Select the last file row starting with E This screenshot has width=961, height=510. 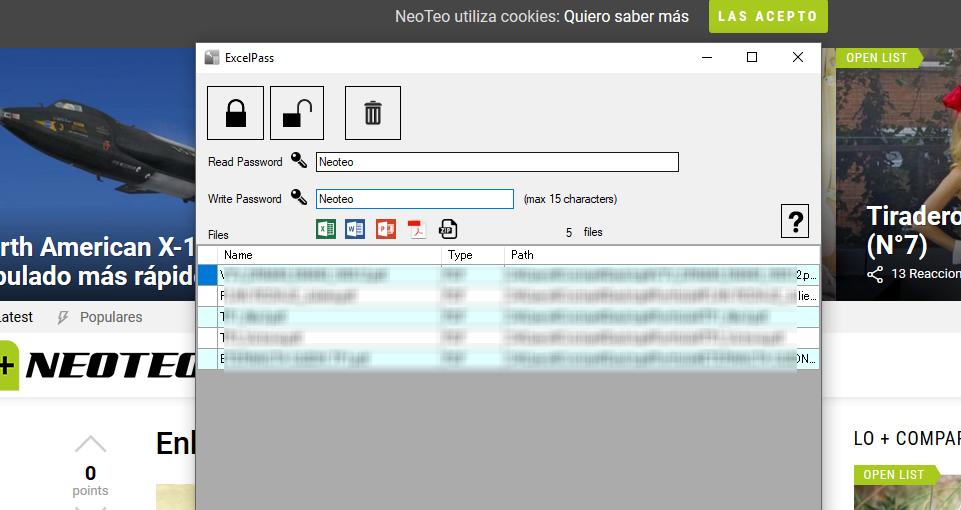click(x=508, y=359)
